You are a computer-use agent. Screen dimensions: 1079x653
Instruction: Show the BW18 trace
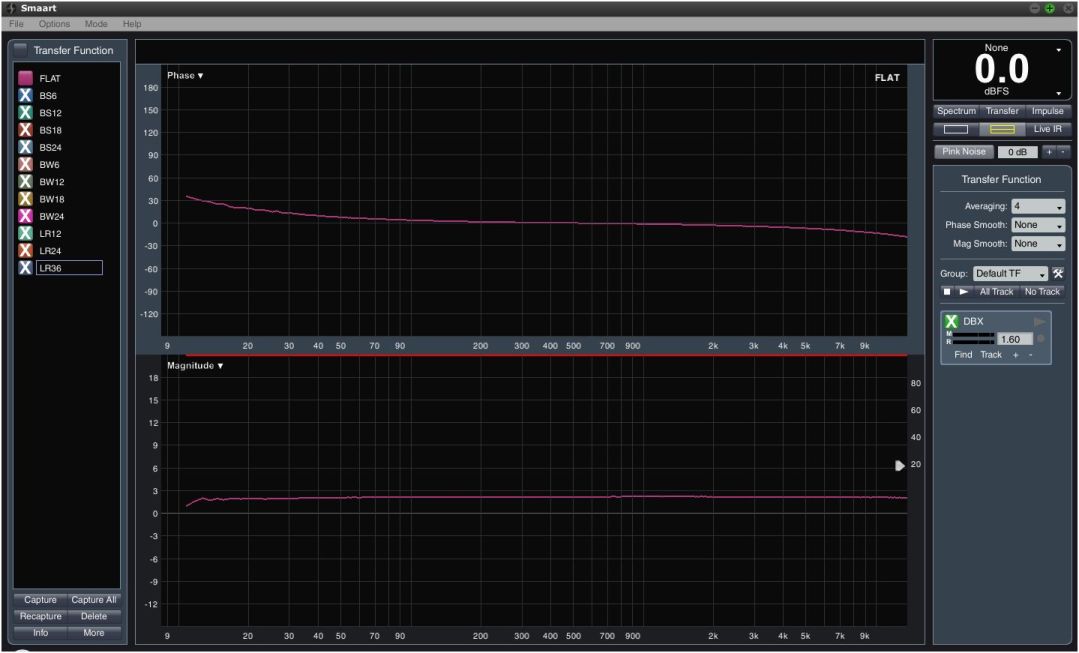click(25, 198)
